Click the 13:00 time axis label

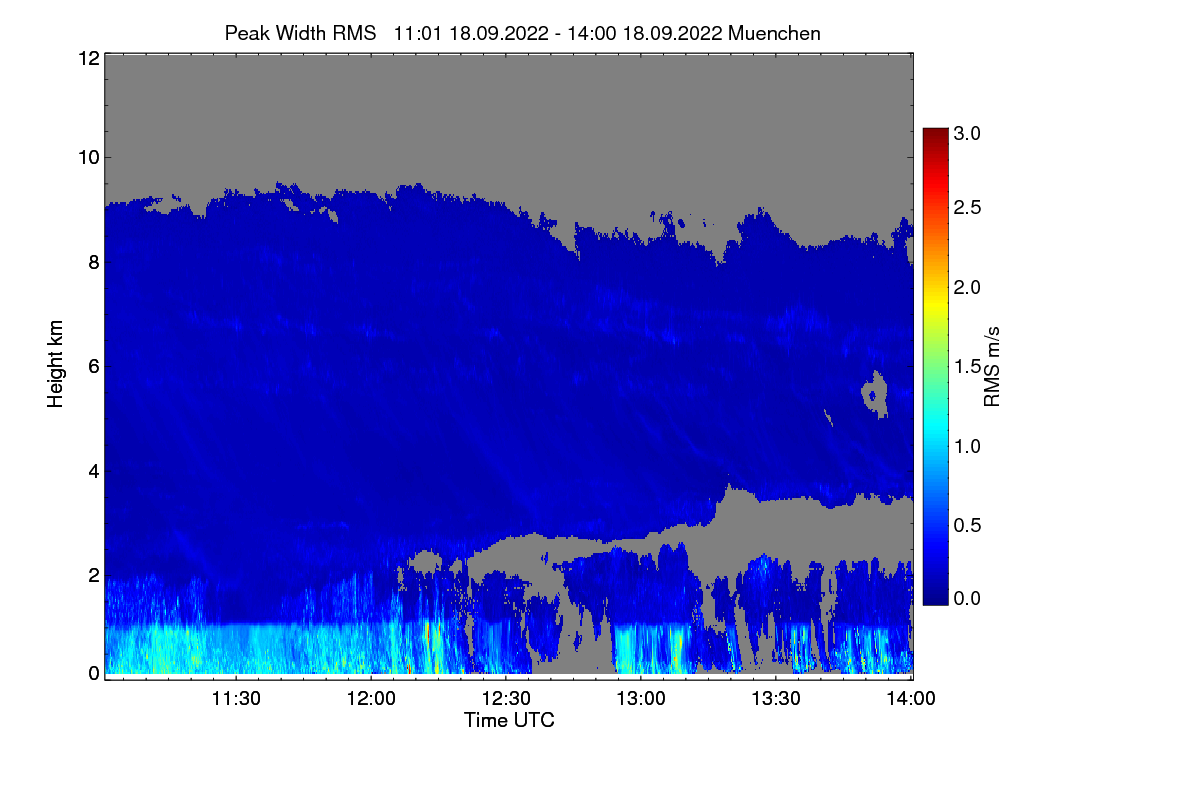point(641,699)
